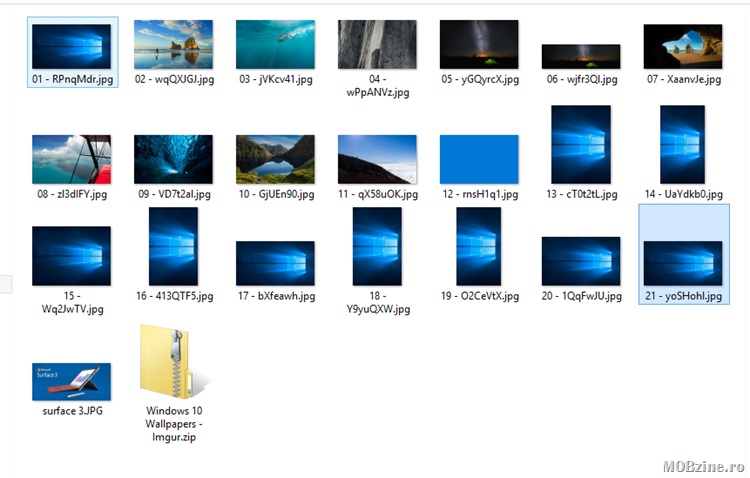The width and height of the screenshot is (750, 478).
Task: Click the grayscale image 04 - wPpANVz.jpg
Action: pos(376,45)
